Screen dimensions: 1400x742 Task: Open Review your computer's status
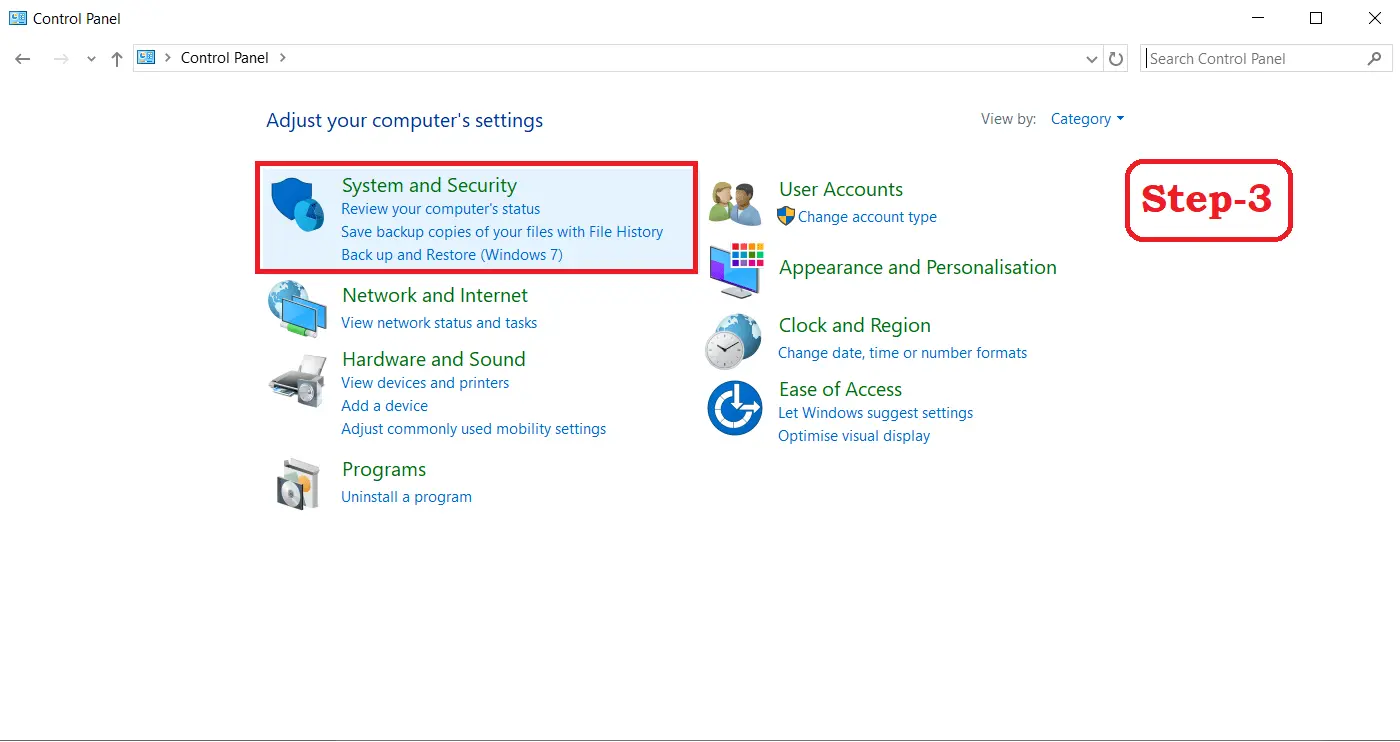click(440, 209)
